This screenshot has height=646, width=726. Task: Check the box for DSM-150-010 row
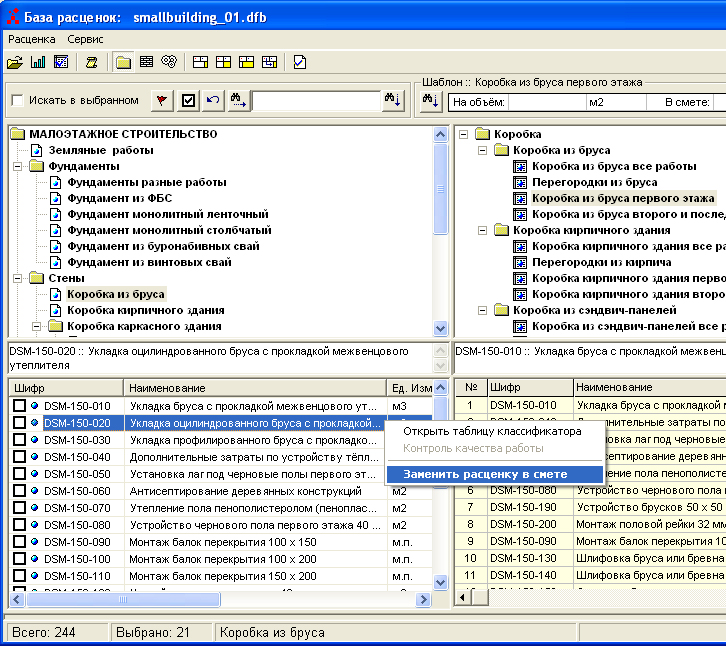19,406
